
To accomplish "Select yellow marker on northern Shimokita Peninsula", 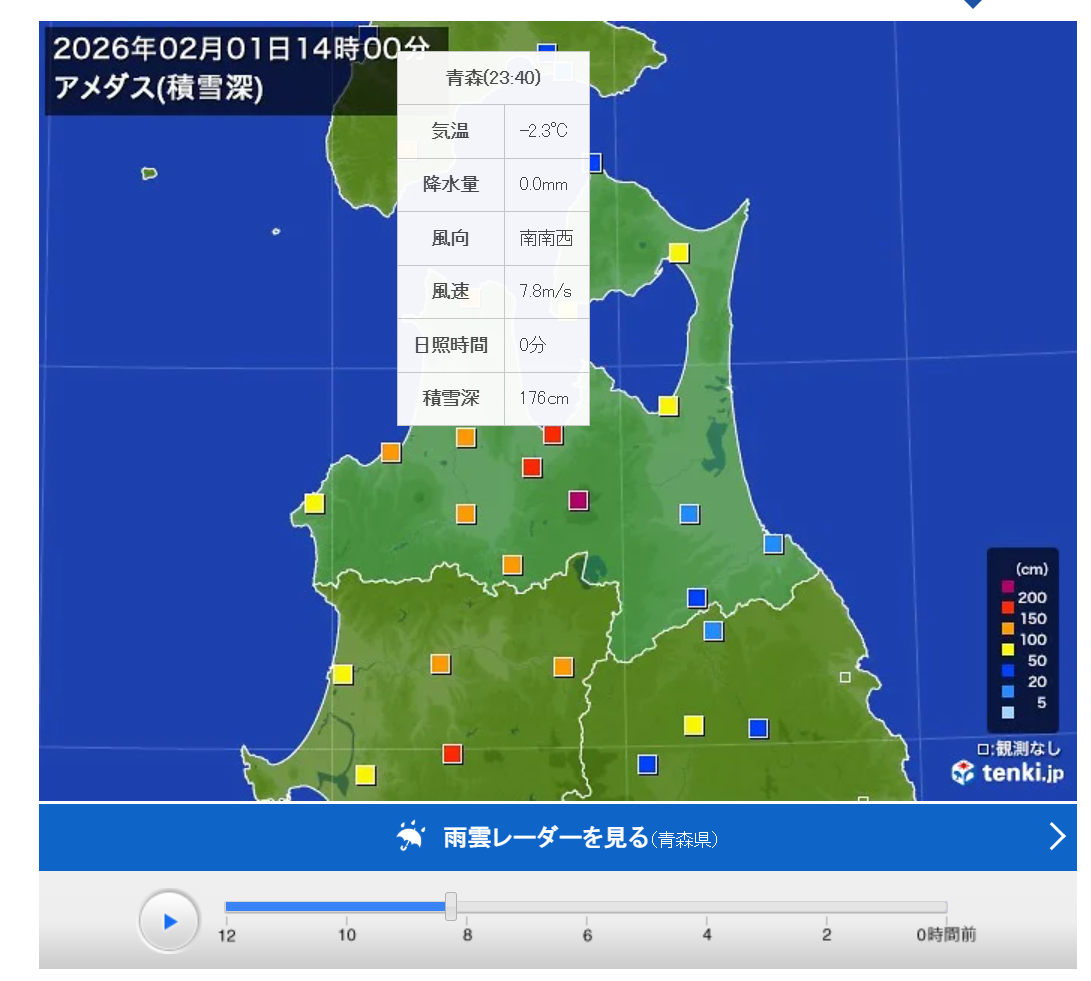I will (x=678, y=252).
